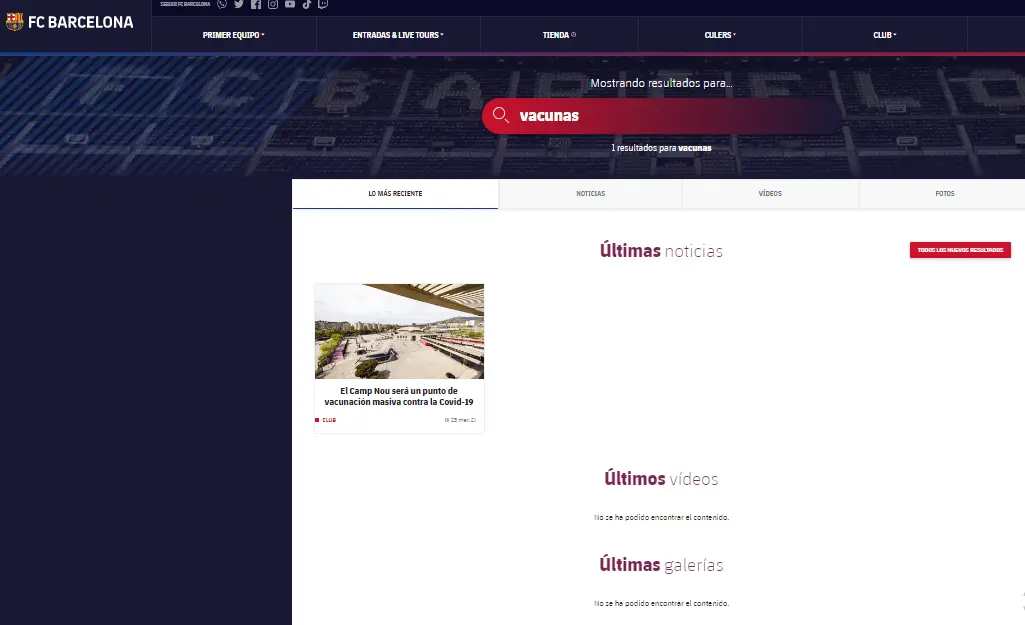Screen dimensions: 1025x625
Task: Open the Twitch social icon
Action: pyautogui.click(x=323, y=4)
